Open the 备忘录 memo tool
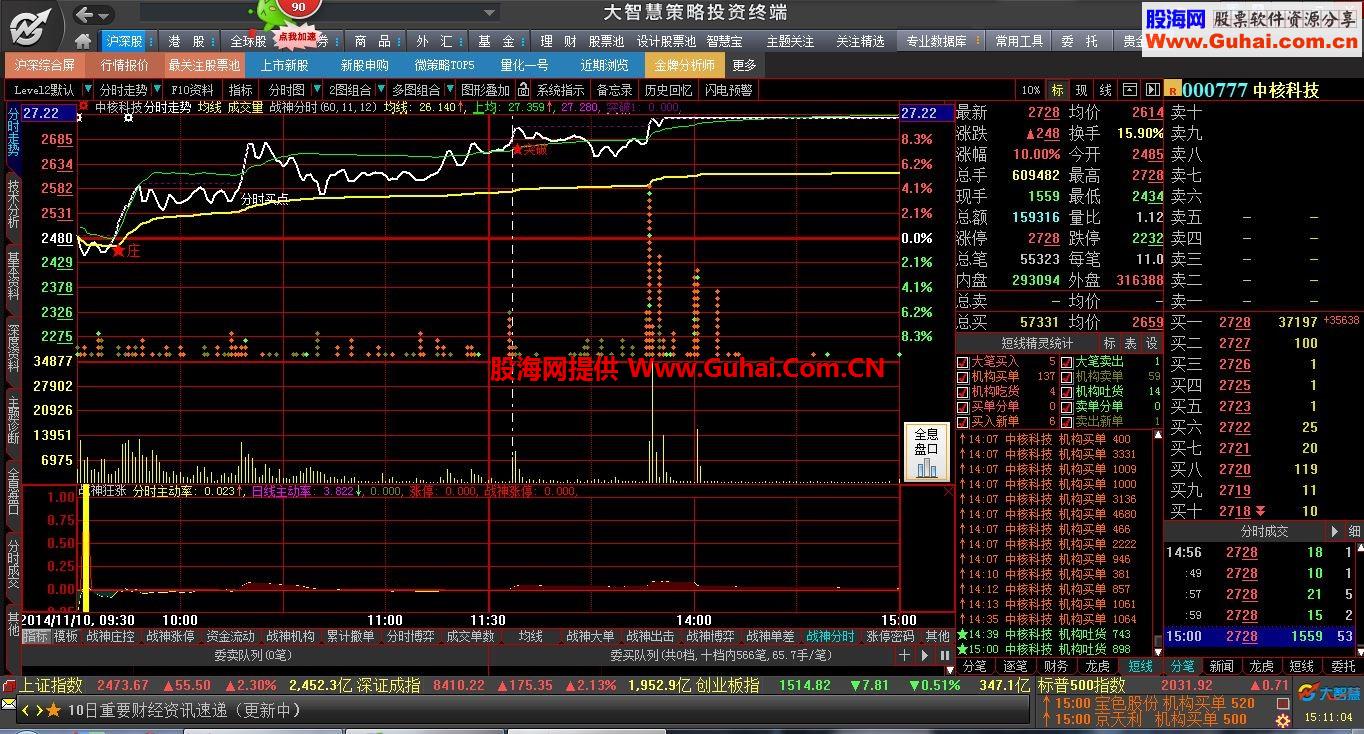 click(x=614, y=89)
